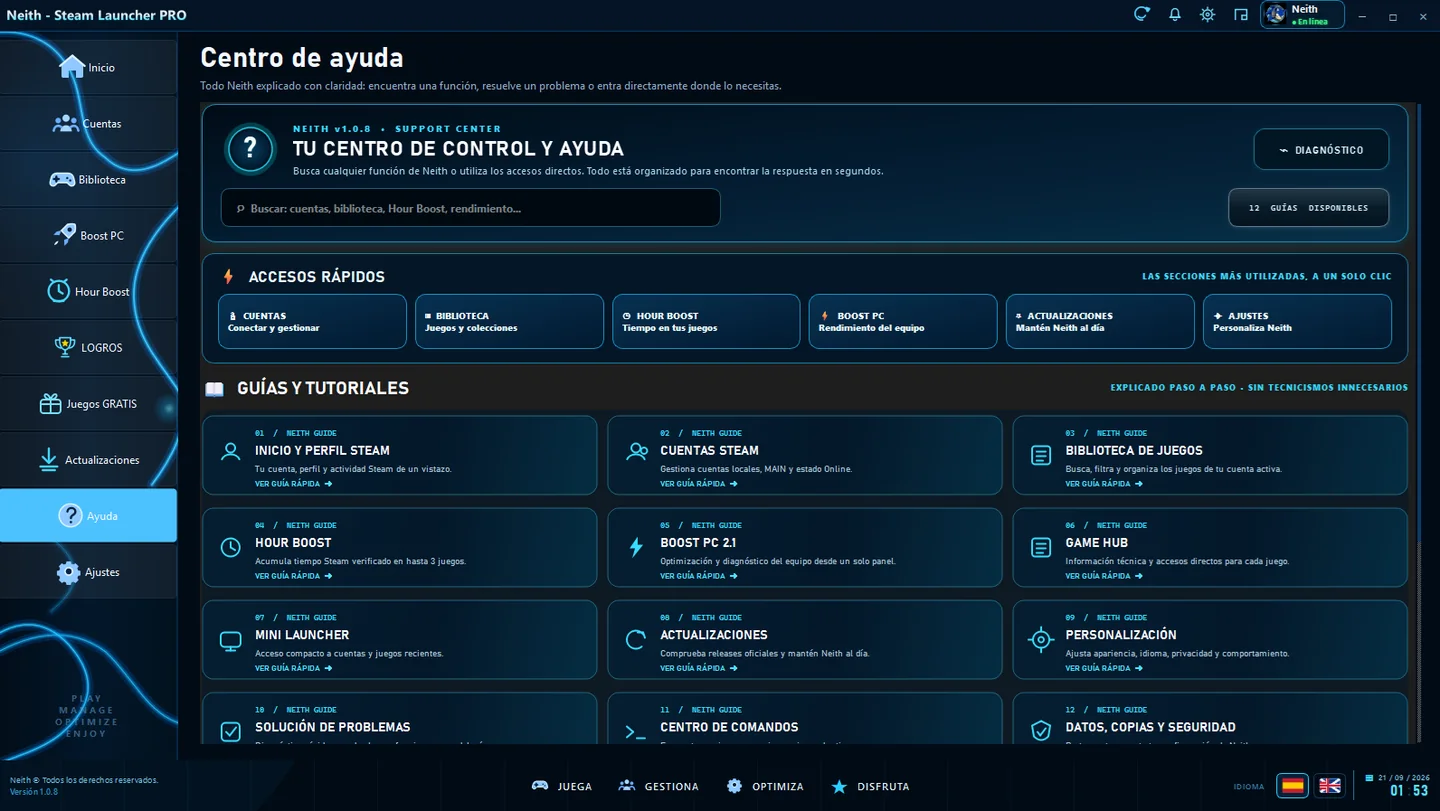The height and width of the screenshot is (811, 1440).
Task: Click the gamepad icon beside Biblioteca
Action: [x=62, y=179]
